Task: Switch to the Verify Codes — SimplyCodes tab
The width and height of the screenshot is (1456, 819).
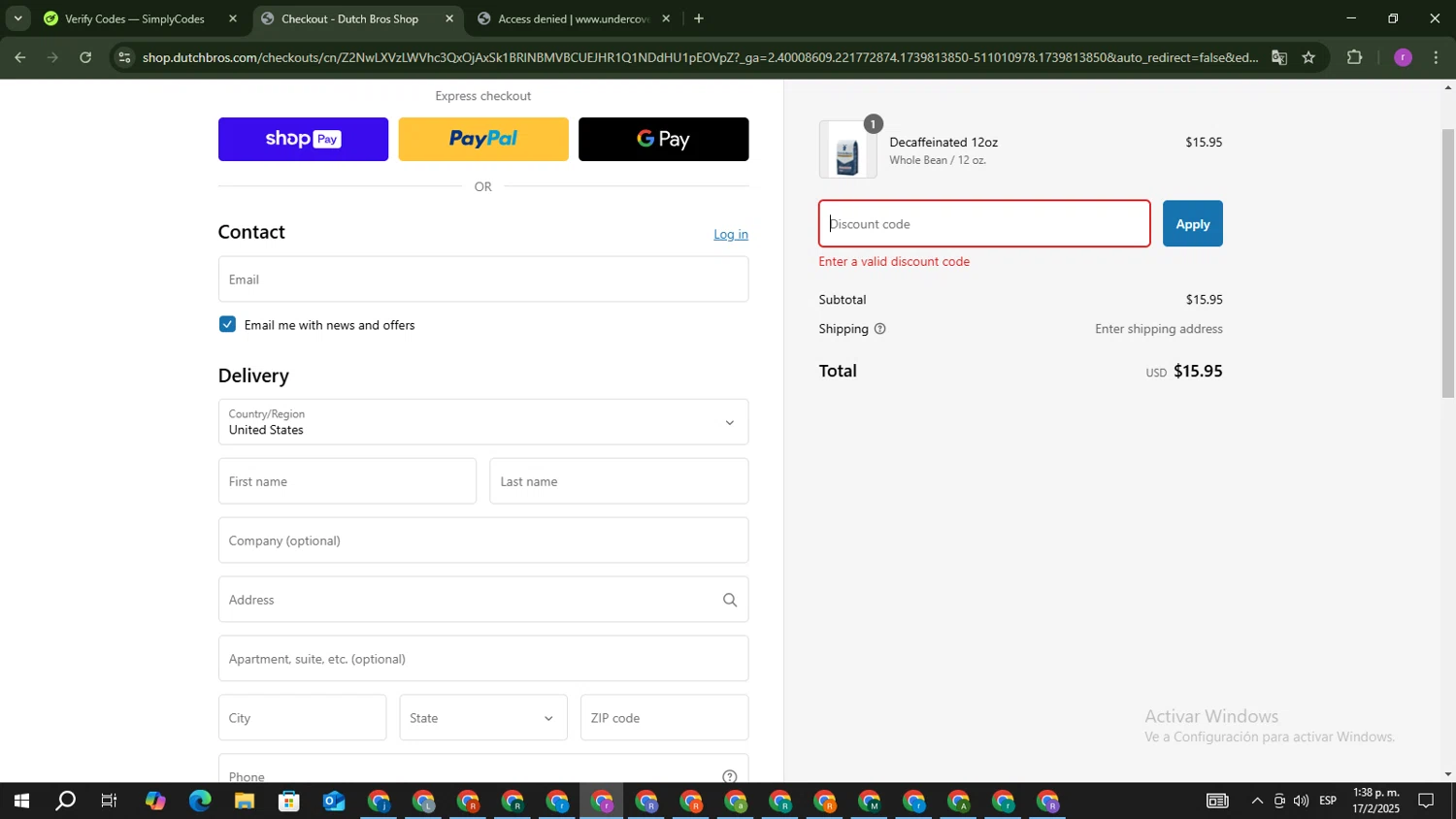Action: pos(135,18)
